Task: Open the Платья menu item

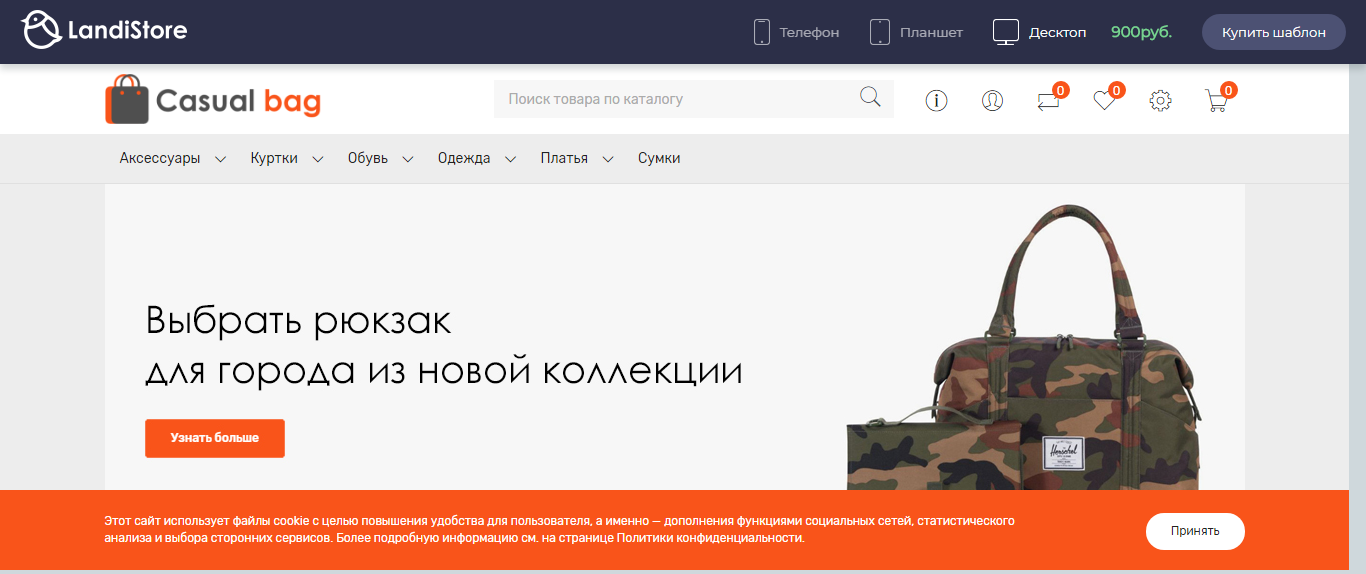Action: tap(564, 158)
